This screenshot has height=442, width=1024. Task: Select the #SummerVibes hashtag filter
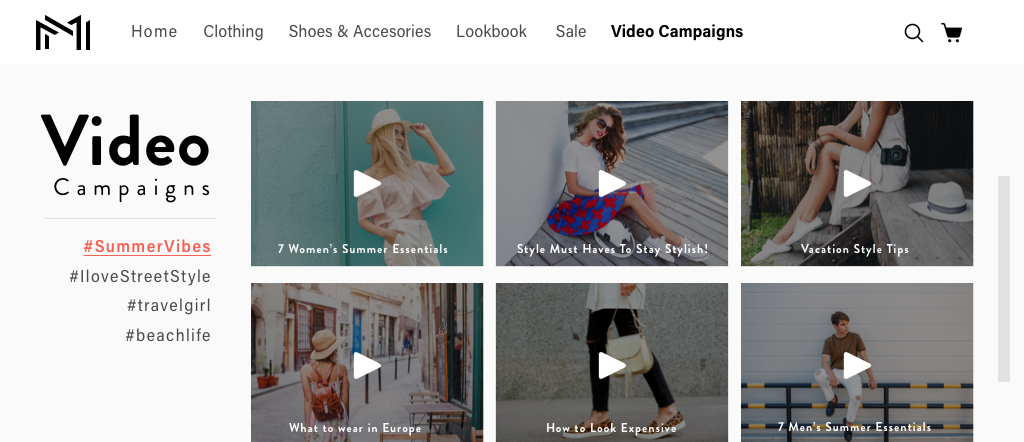pos(147,247)
